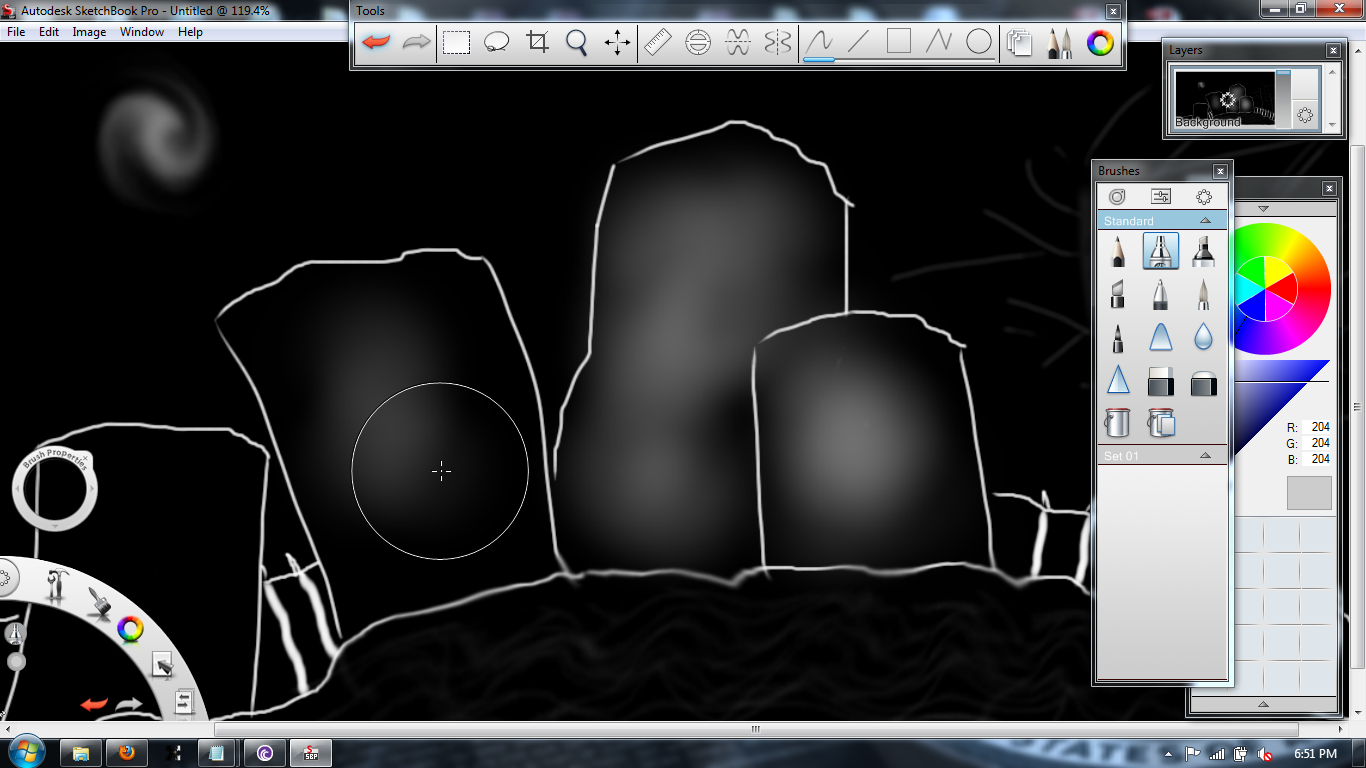This screenshot has width=1366, height=768.
Task: Open the lagoon Brushes paintbrush icon
Action: coord(98,601)
